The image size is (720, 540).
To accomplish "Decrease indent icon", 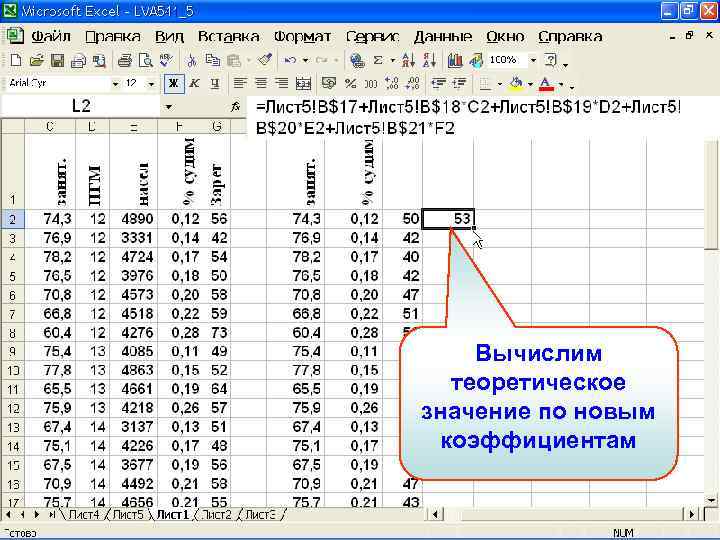I will (x=439, y=83).
